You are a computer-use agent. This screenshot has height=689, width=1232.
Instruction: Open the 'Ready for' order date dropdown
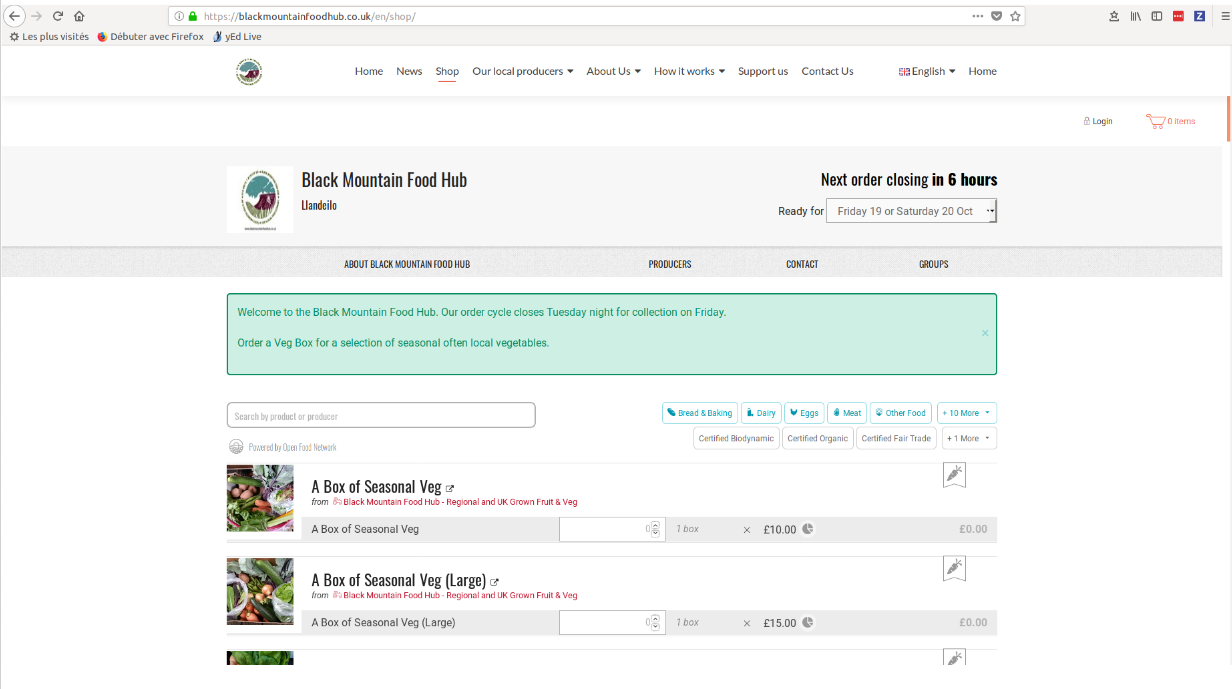click(911, 211)
